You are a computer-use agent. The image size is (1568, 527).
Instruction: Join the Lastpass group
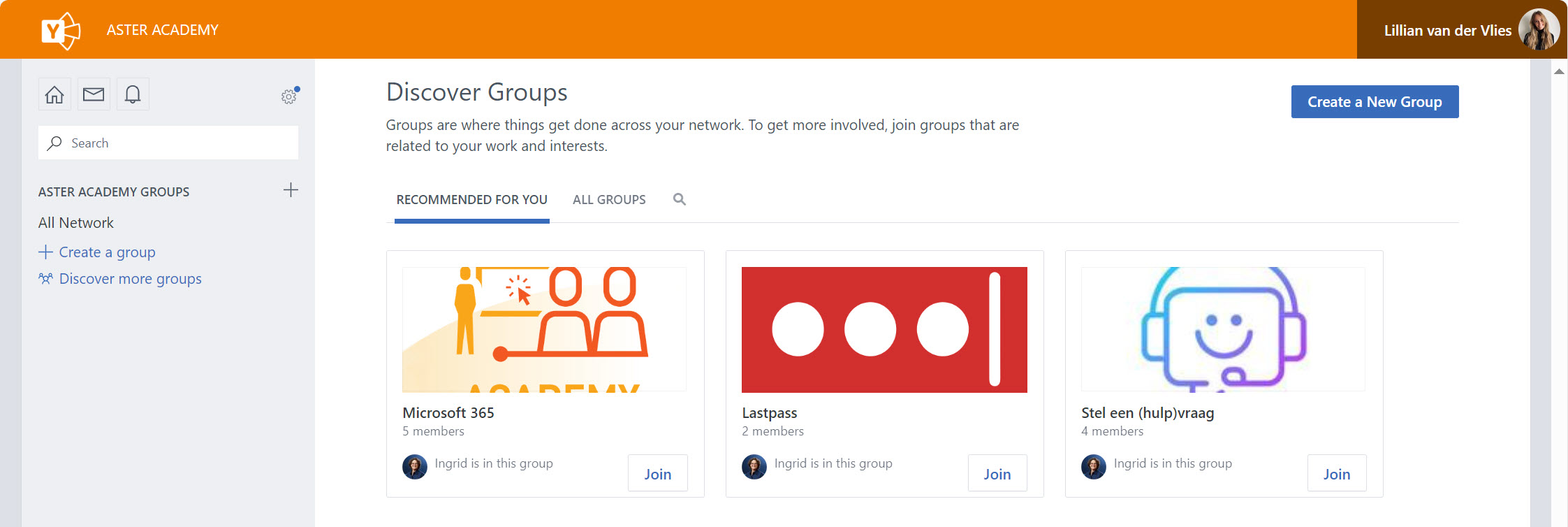coord(997,474)
